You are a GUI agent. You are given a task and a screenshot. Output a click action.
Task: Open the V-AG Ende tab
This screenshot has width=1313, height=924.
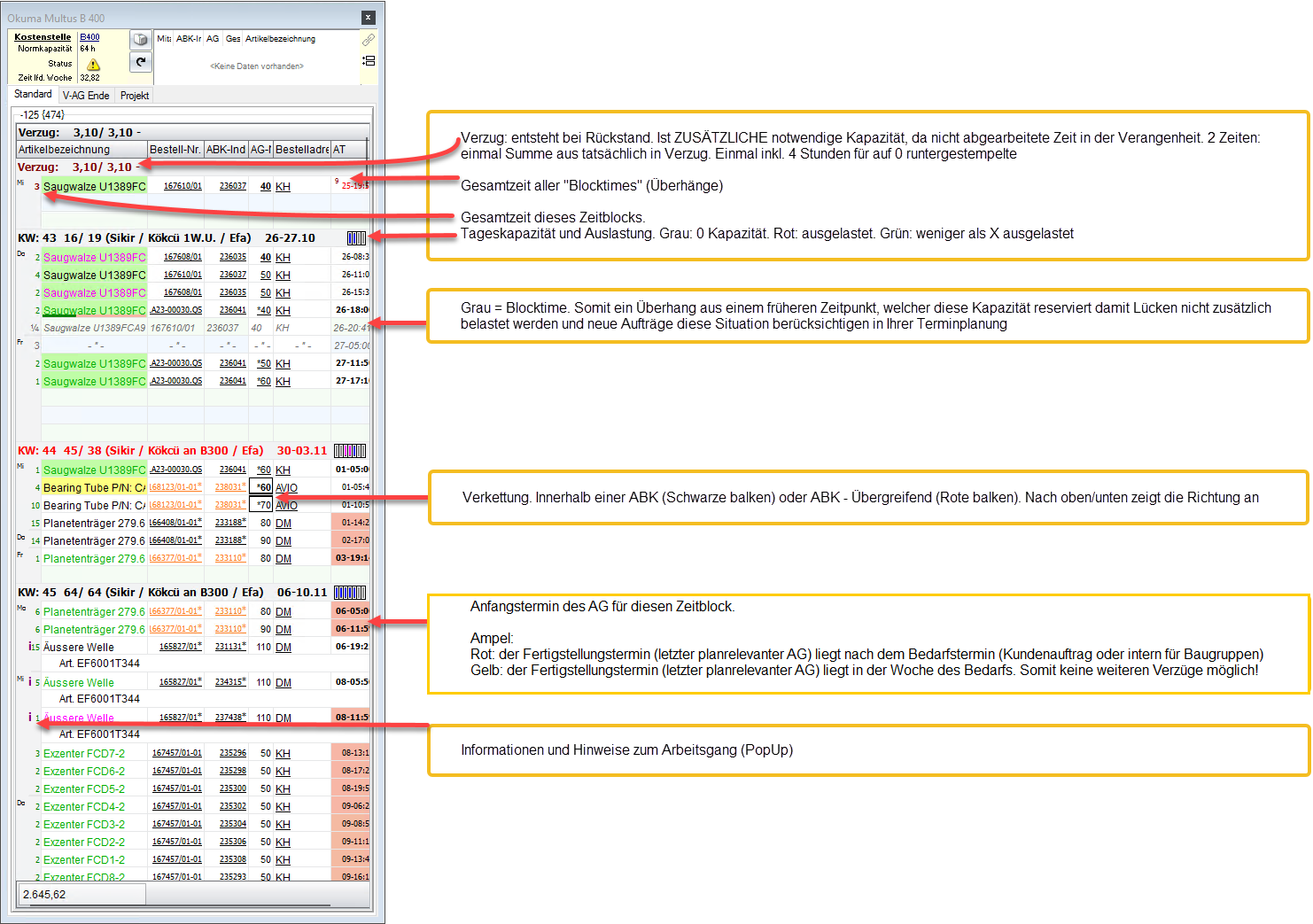point(86,96)
